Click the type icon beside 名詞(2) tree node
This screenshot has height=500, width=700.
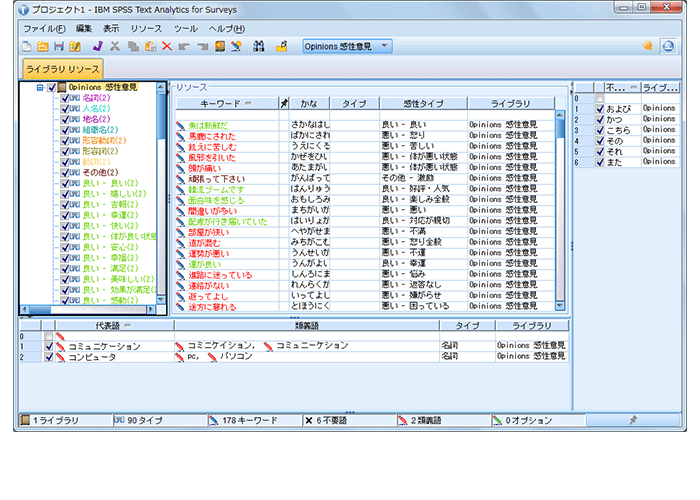click(x=75, y=98)
